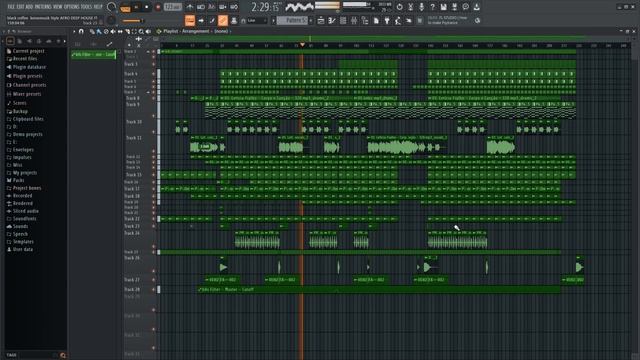Viewport: 640px width, 360px height.
Task: Toggle Track 4 mute switch
Action: (153, 74)
